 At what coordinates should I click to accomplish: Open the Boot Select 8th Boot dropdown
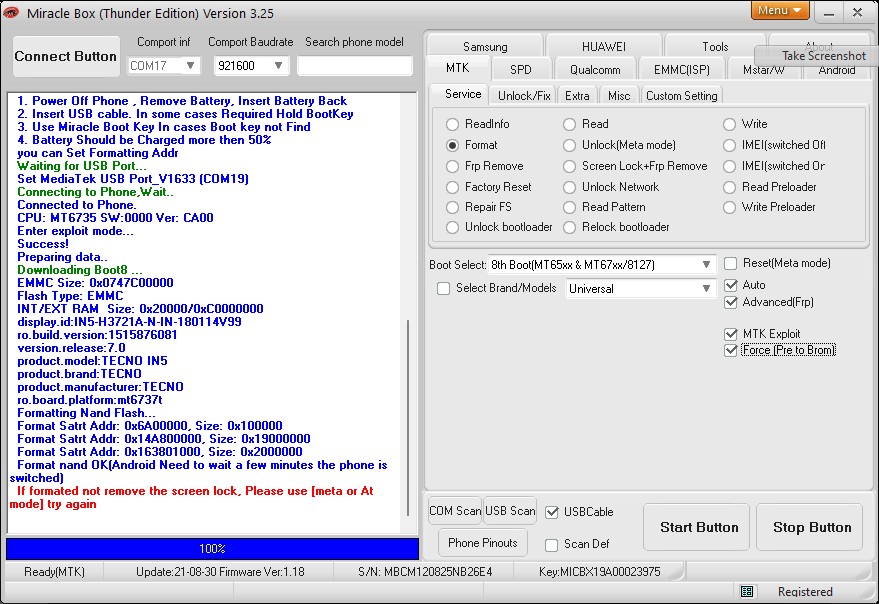706,265
